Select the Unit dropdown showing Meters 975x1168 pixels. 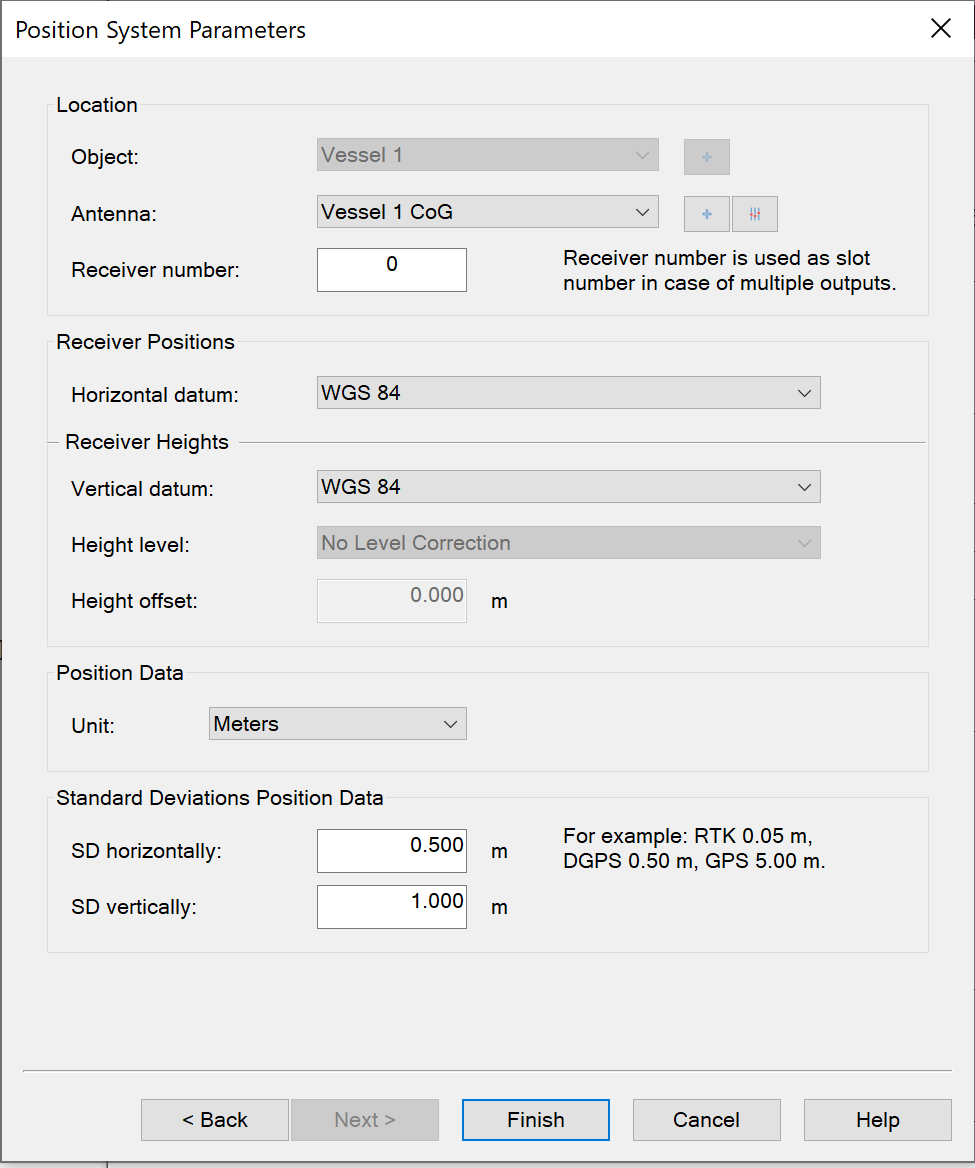338,724
